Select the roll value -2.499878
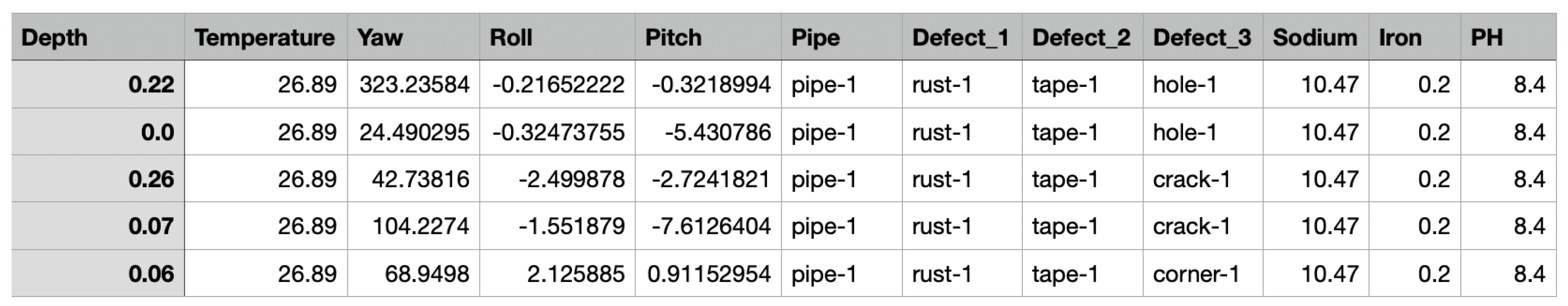The height and width of the screenshot is (306, 1568). tap(571, 179)
